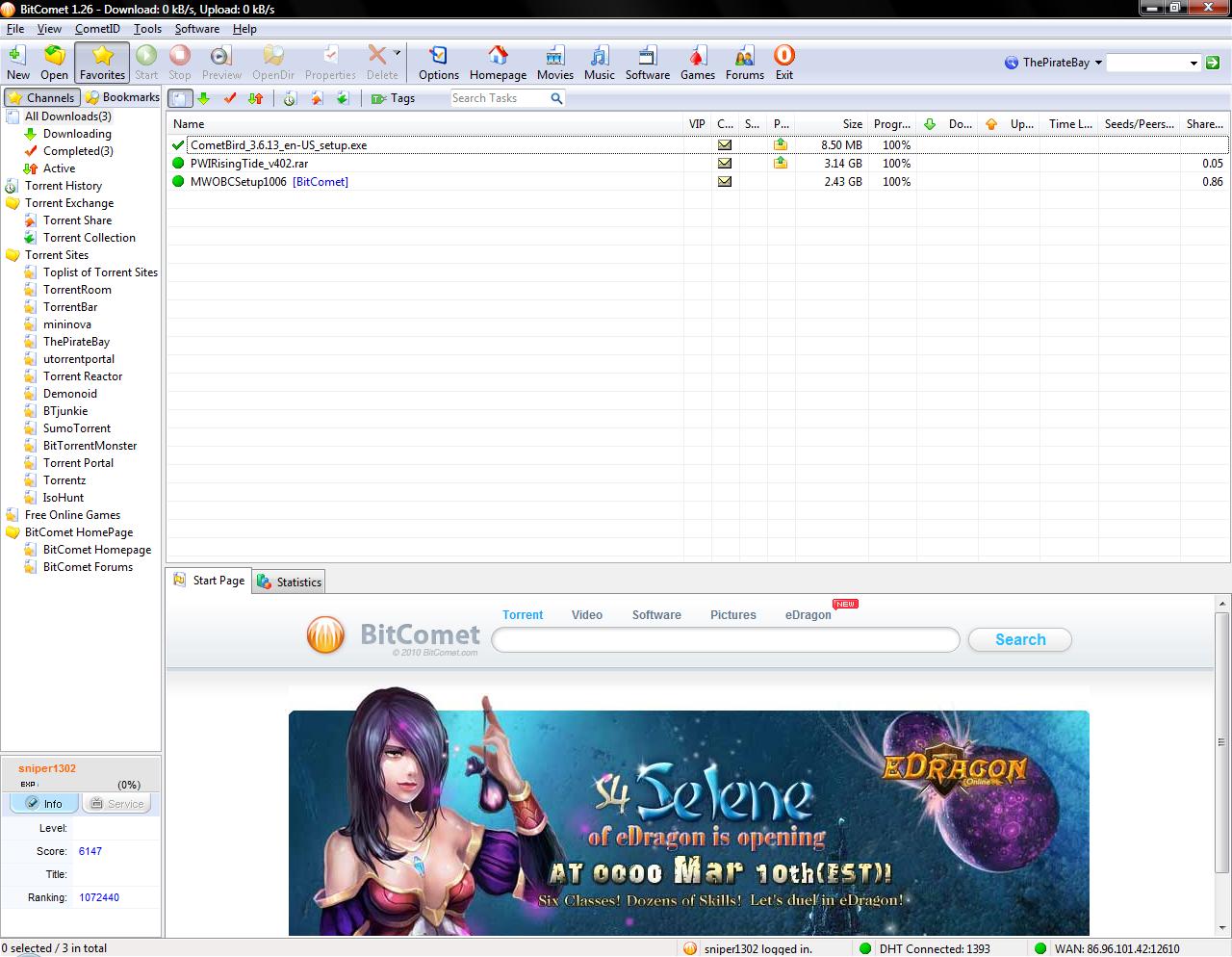Image resolution: width=1232 pixels, height=957 pixels.
Task: Click the green go arrow beside search box
Action: (1213, 64)
